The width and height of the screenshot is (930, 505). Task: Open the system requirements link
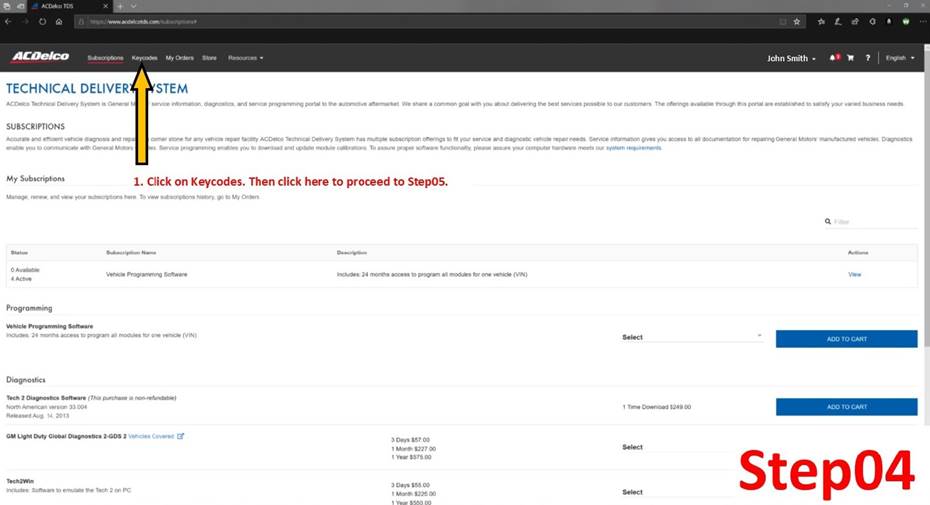coord(633,148)
